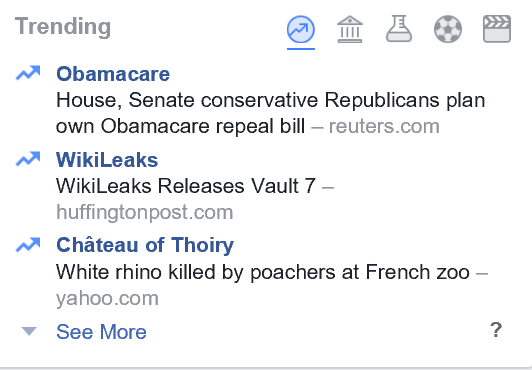532x370 pixels.
Task: Read the Obamacare repeal bill headline
Action: click(x=270, y=113)
